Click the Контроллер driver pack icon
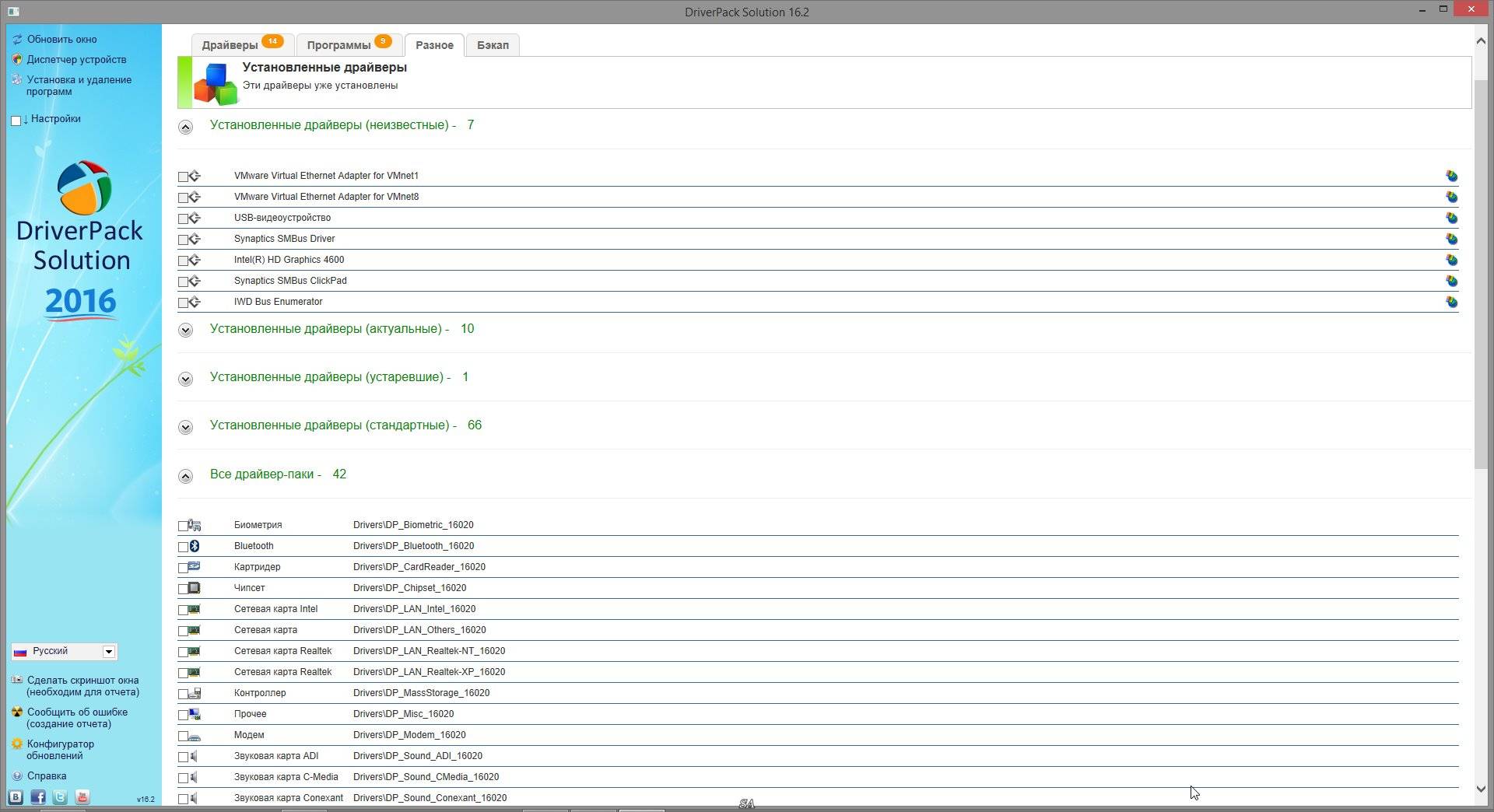Screen dimensions: 1494x812 [x=195, y=693]
